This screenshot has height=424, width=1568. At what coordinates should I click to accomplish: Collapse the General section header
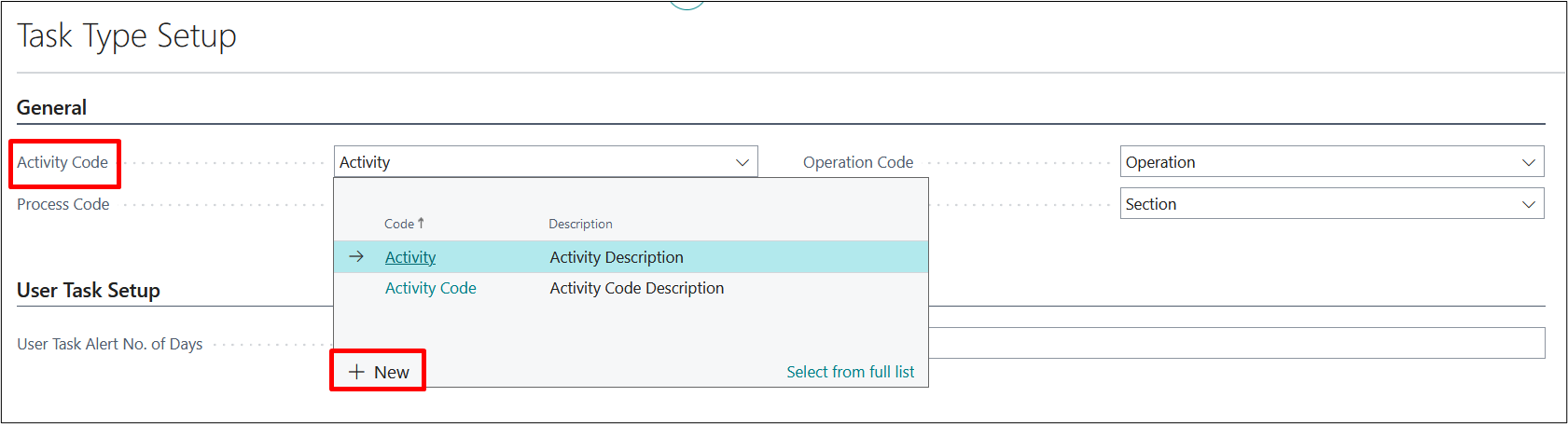52,107
